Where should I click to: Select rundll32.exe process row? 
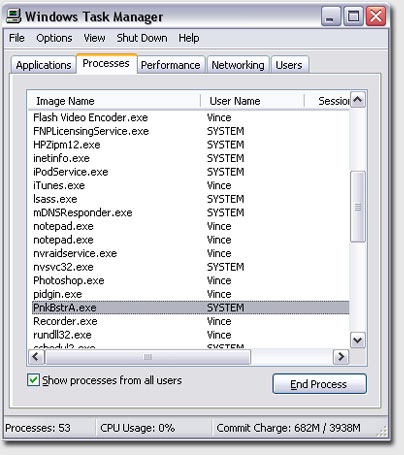click(x=191, y=335)
